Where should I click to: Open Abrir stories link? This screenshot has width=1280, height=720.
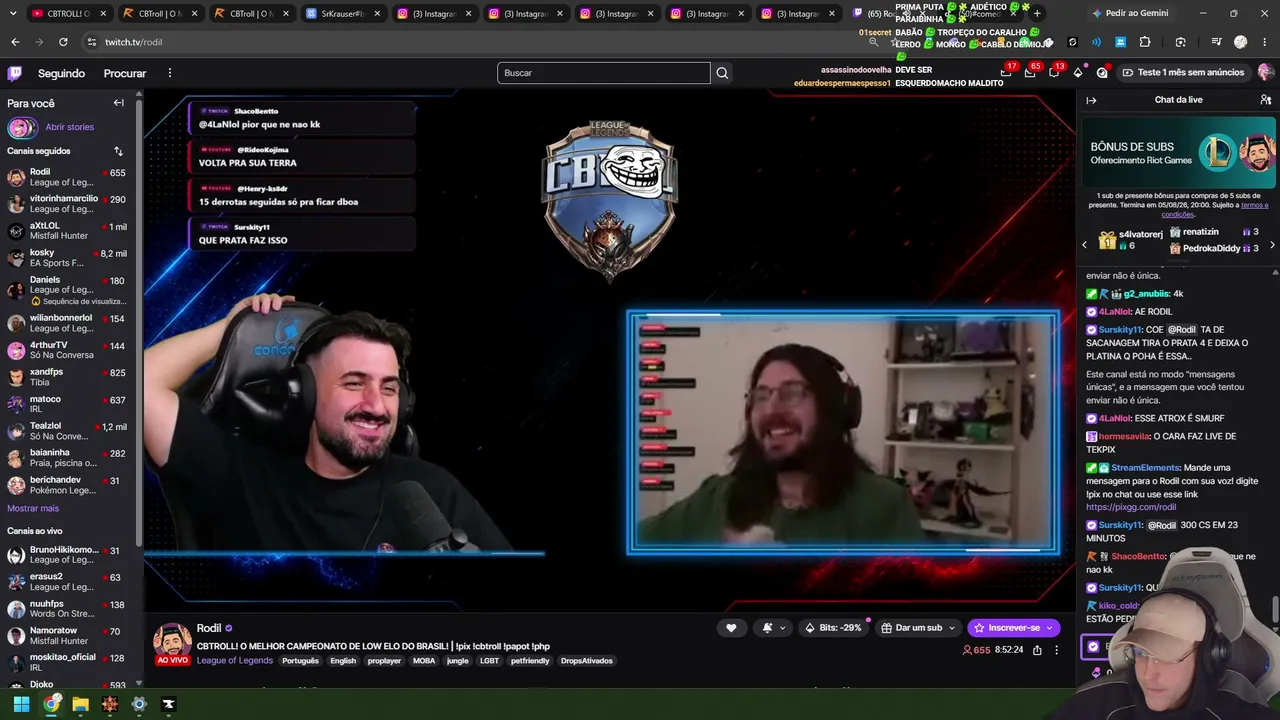click(70, 127)
